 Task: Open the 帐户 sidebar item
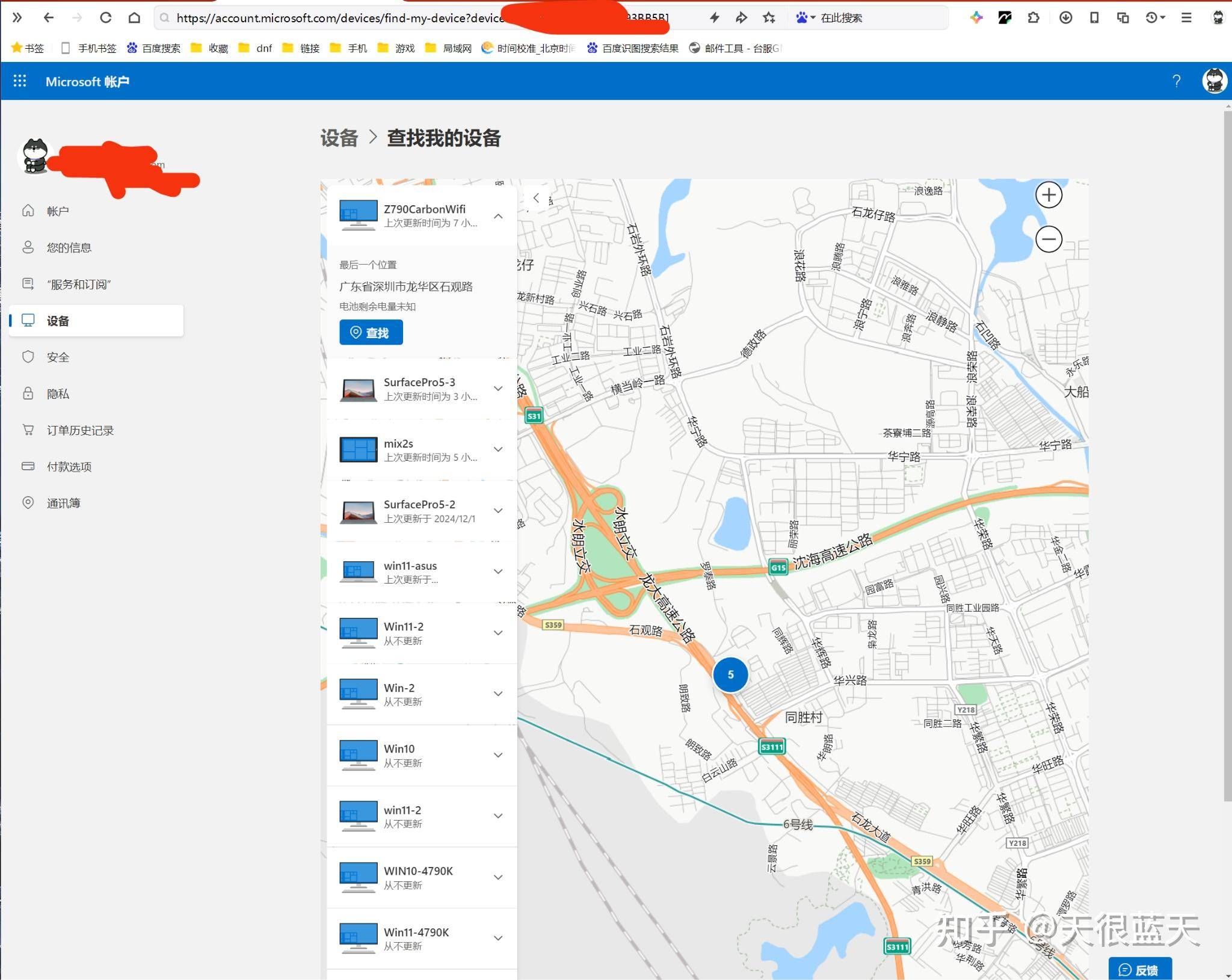click(96, 211)
